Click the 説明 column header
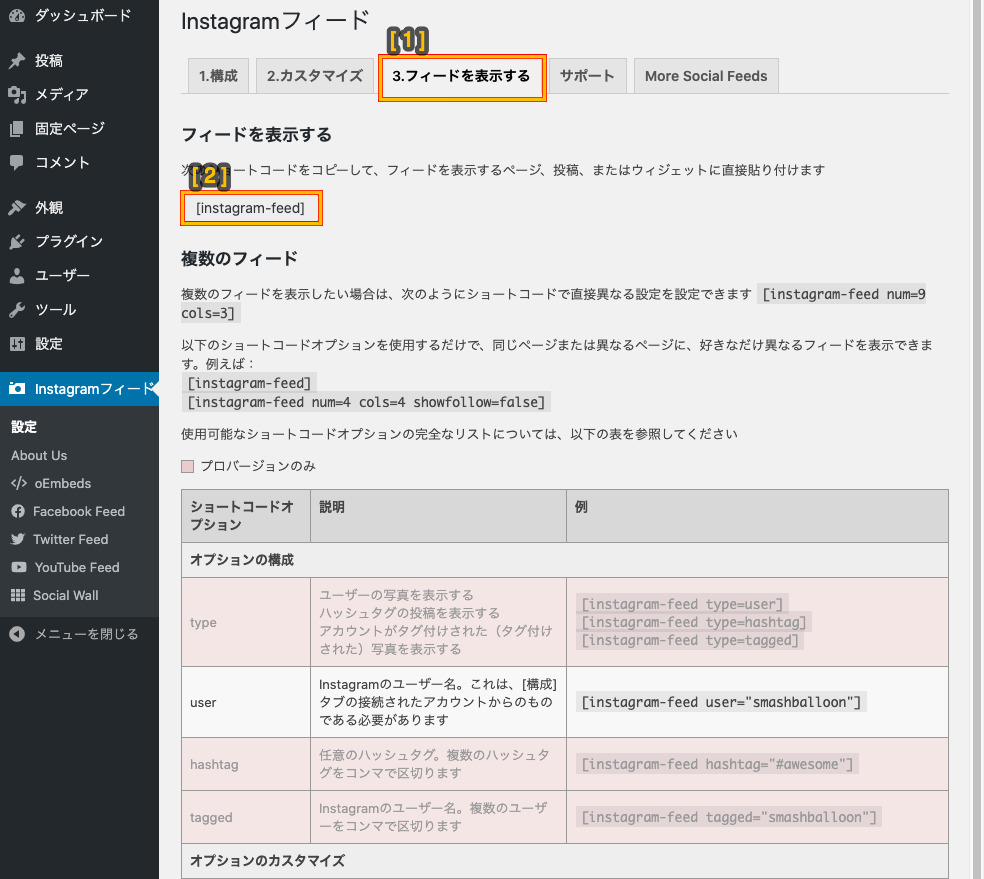The image size is (984, 879). [x=439, y=516]
